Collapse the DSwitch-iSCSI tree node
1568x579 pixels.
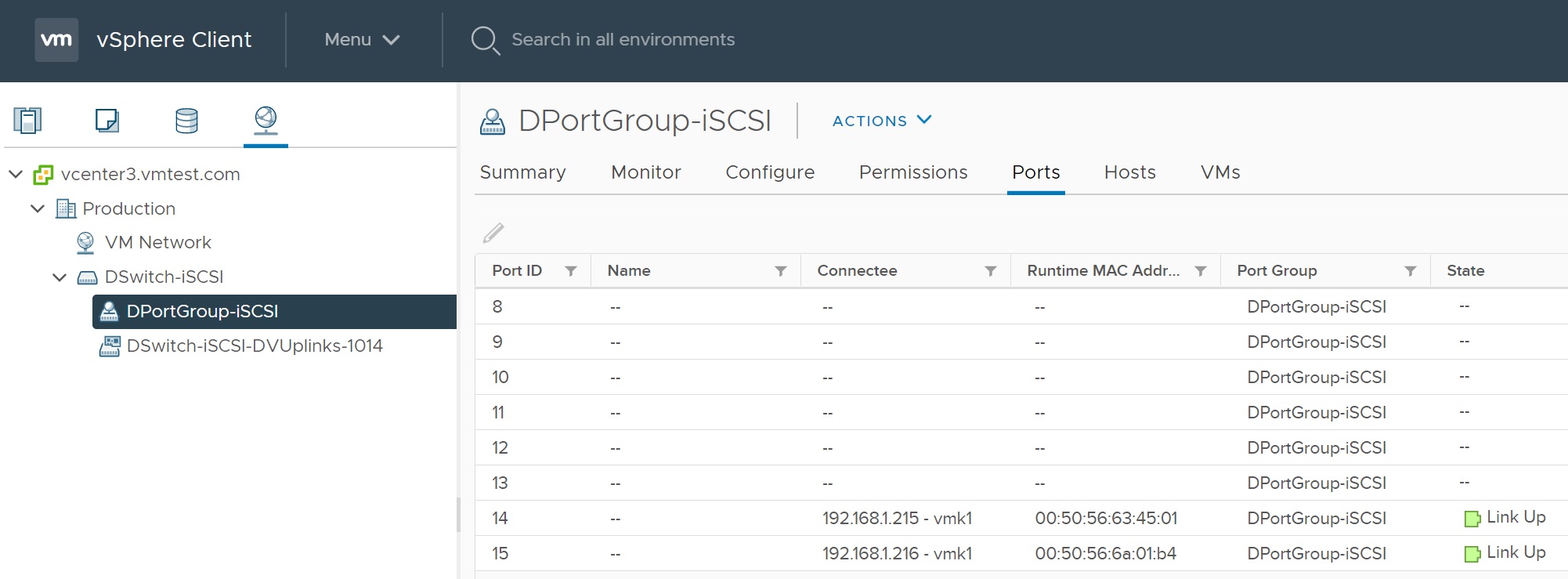coord(60,277)
